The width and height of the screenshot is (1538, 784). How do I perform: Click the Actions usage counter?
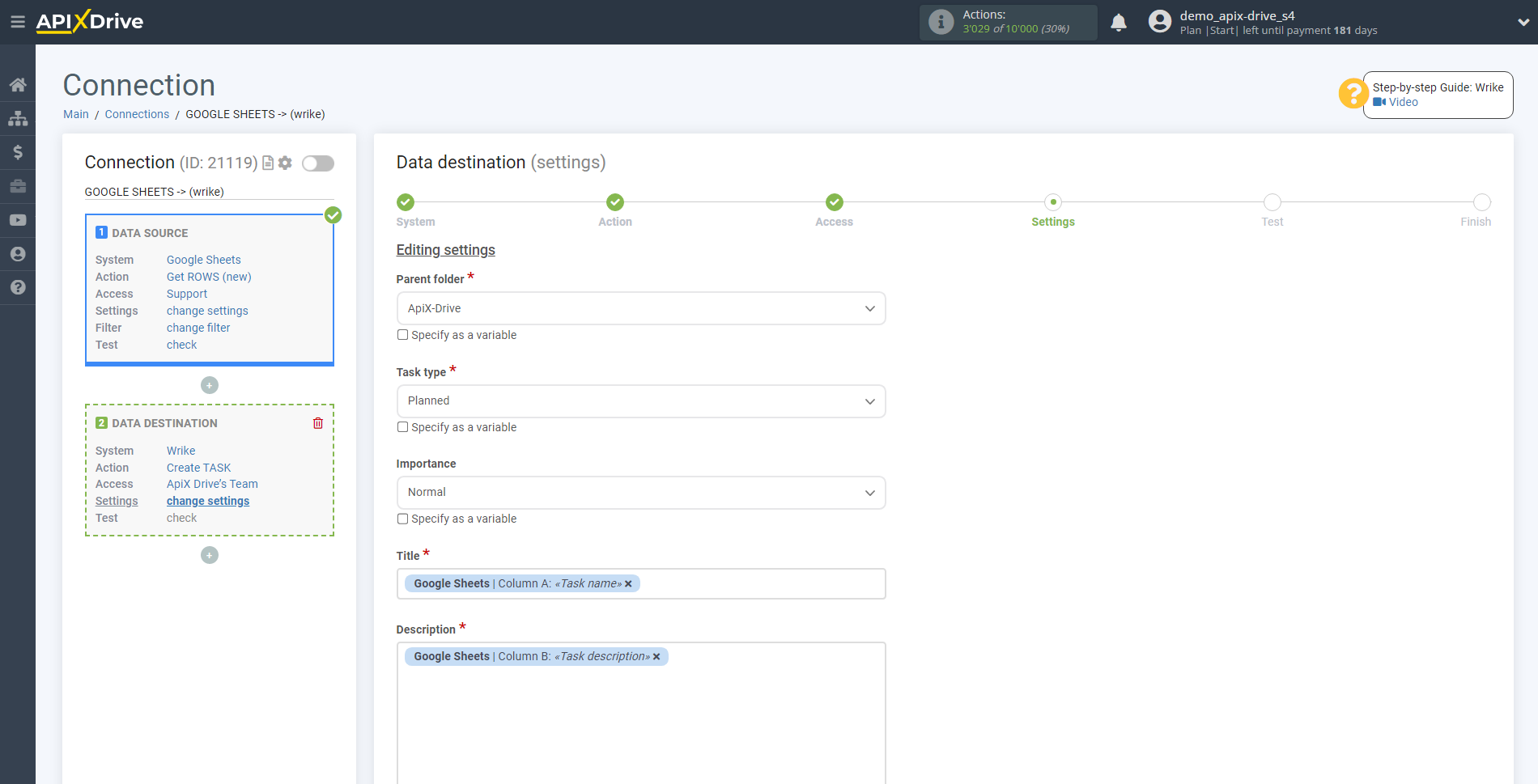pyautogui.click(x=1016, y=28)
